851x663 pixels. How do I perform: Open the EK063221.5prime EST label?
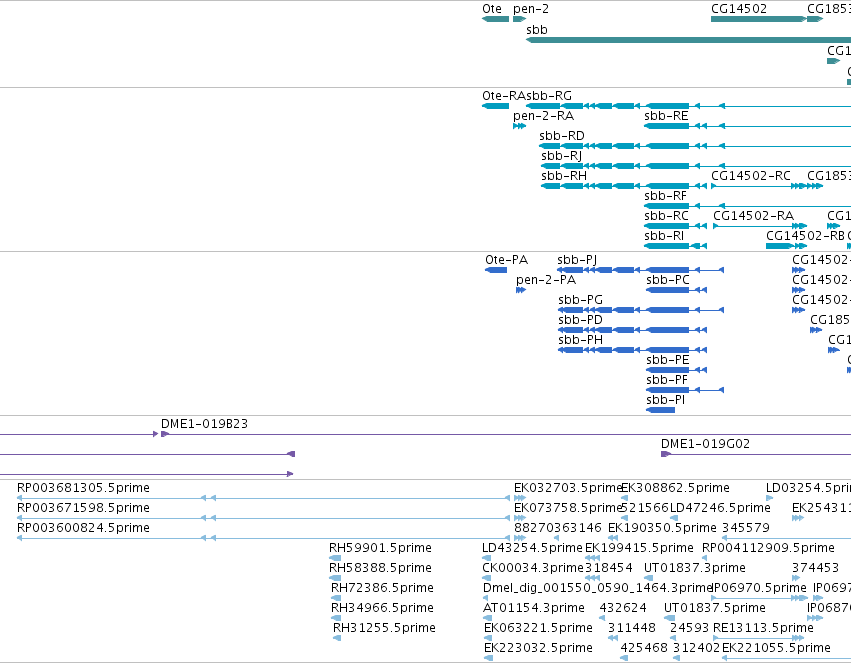[x=538, y=628]
